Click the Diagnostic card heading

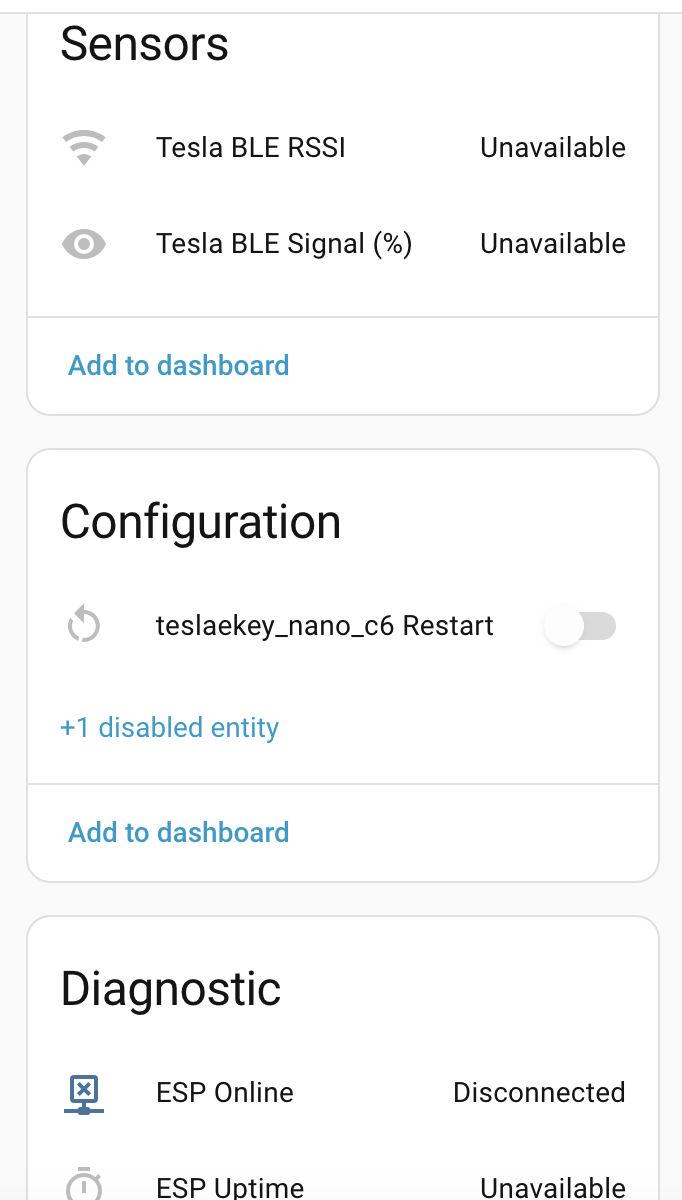pos(171,989)
